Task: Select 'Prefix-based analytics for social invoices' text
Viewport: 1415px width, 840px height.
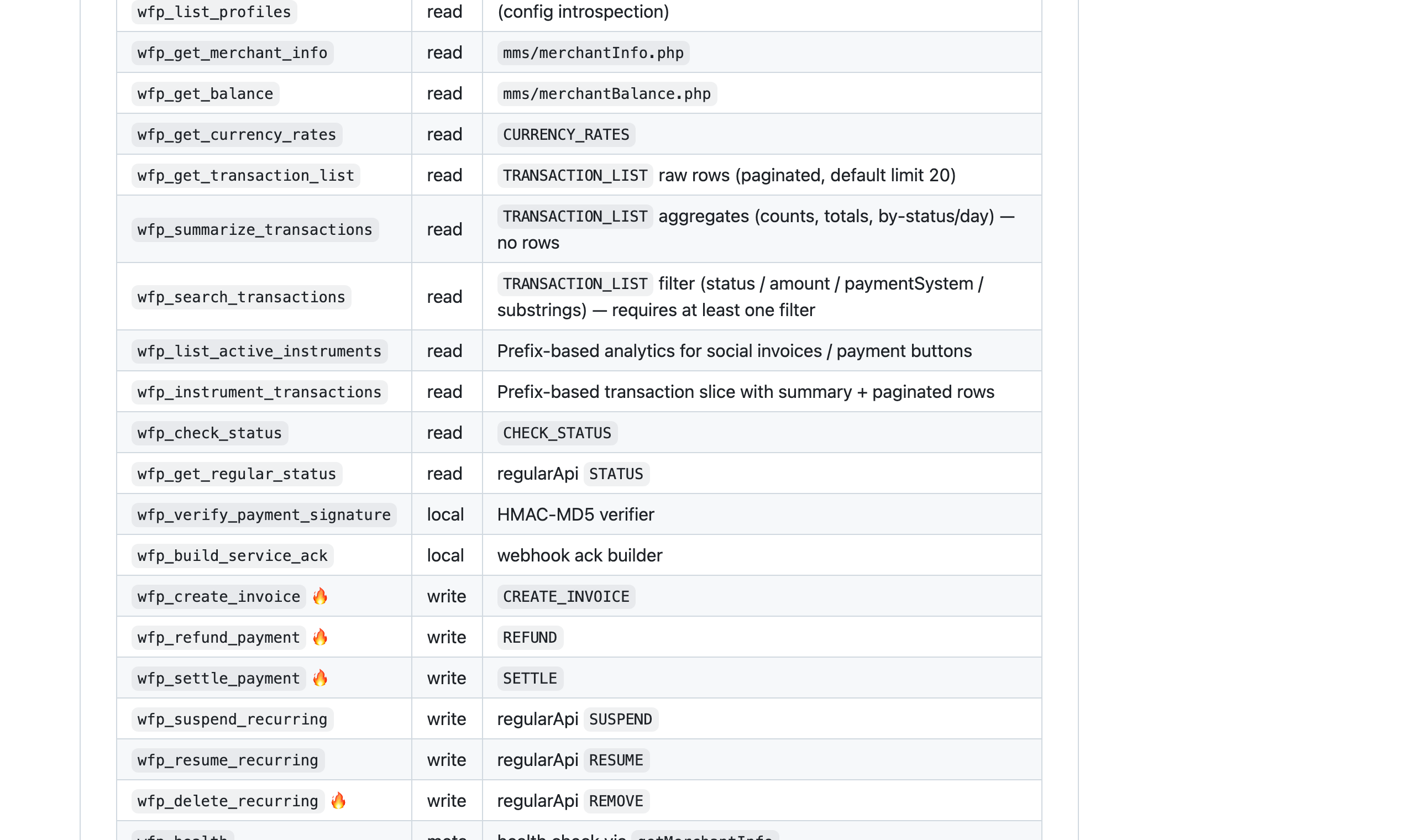Action: [x=659, y=350]
